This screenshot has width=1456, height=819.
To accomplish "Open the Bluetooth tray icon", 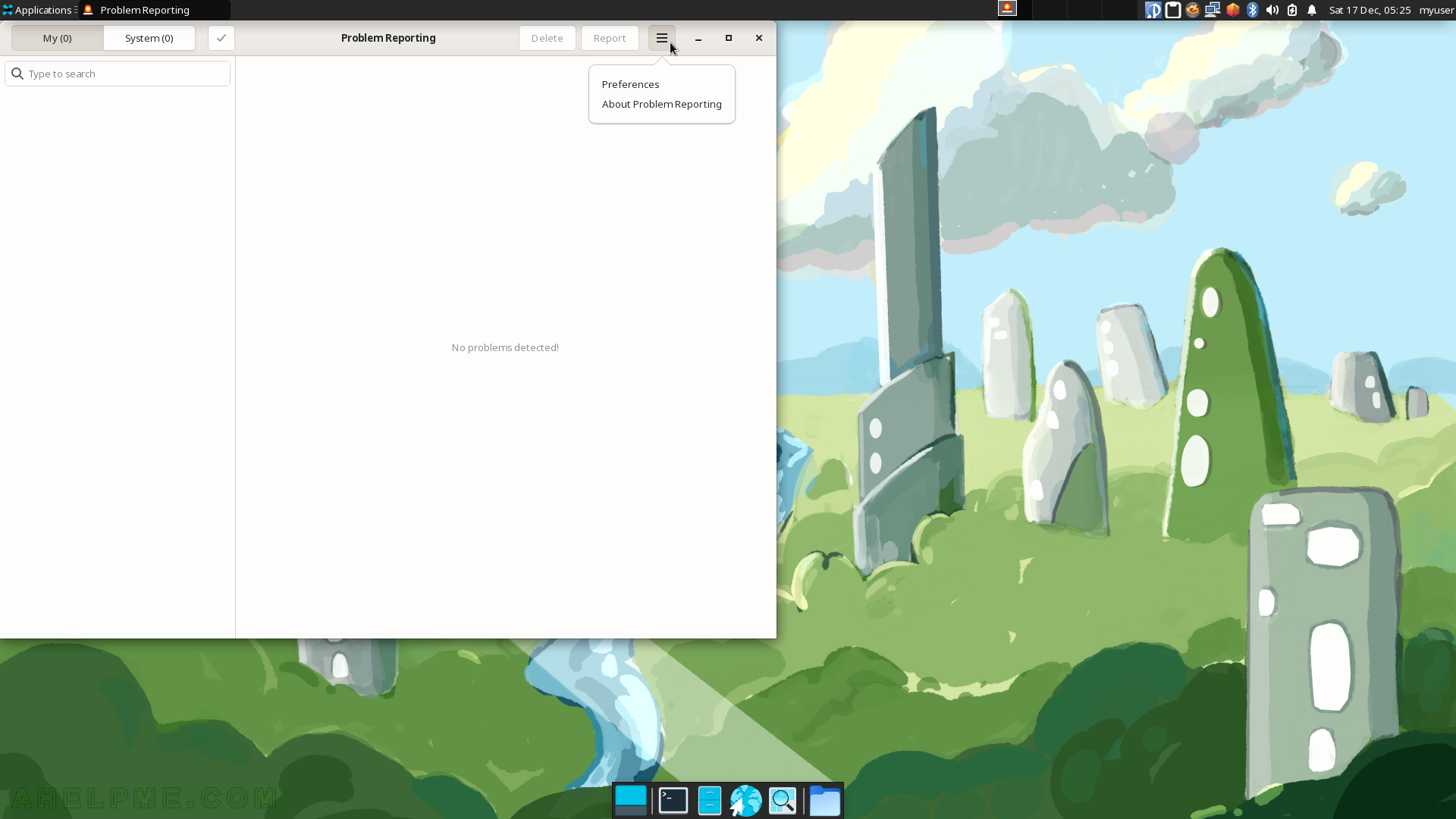I will (x=1253, y=10).
